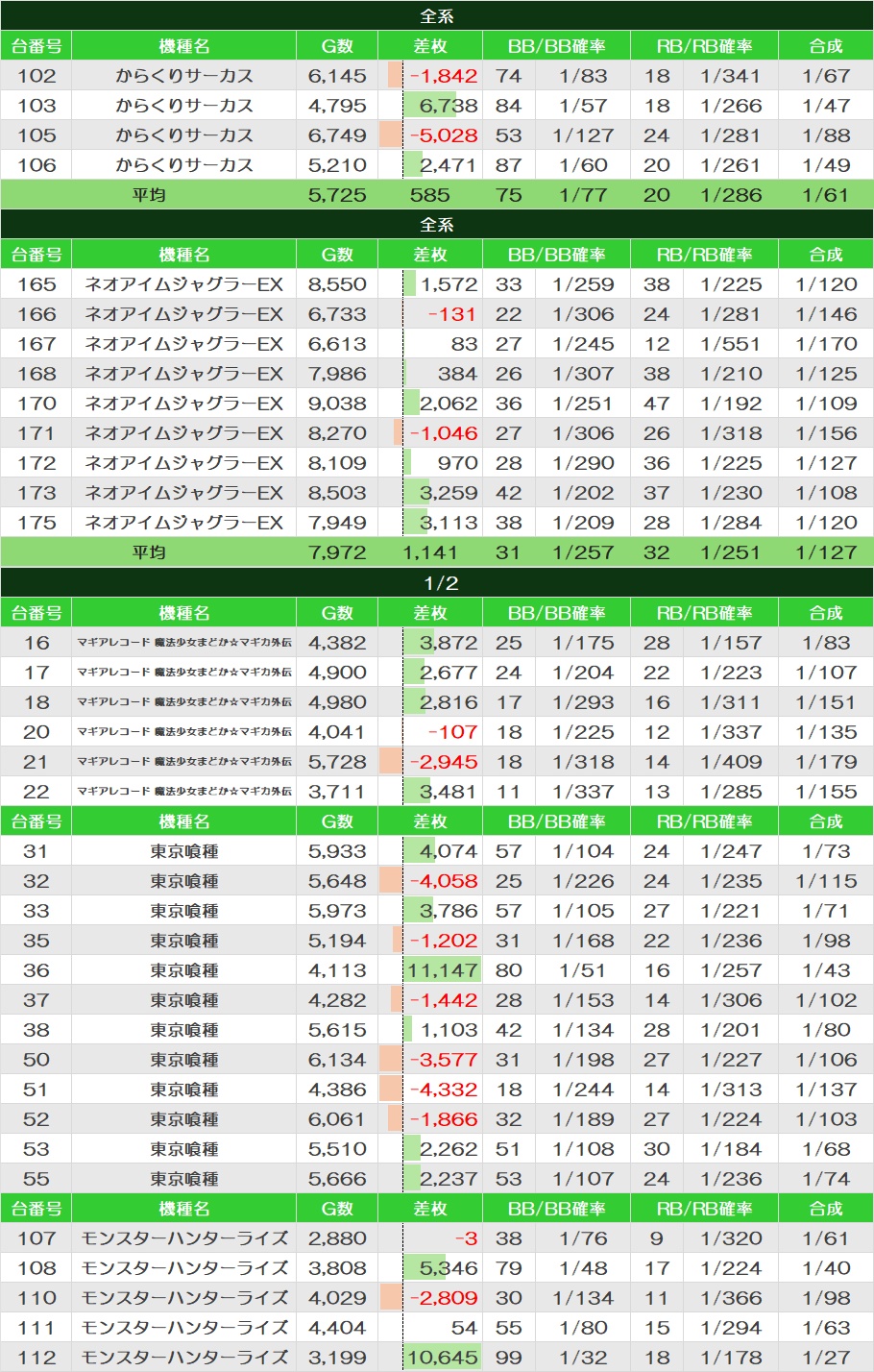Select difference value 2,262 for machine 53
The width and height of the screenshot is (874, 1372).
449,1149
